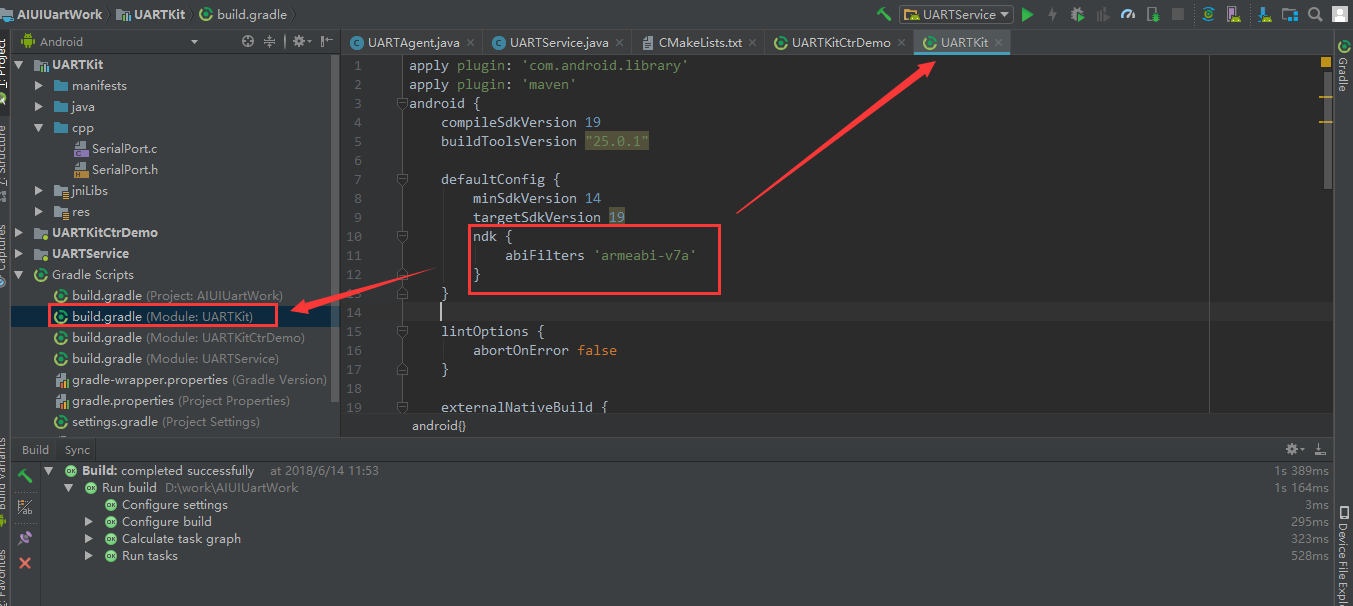Viewport: 1353px width, 606px height.
Task: Click Collapse All icon in Project panel
Action: click(x=269, y=42)
